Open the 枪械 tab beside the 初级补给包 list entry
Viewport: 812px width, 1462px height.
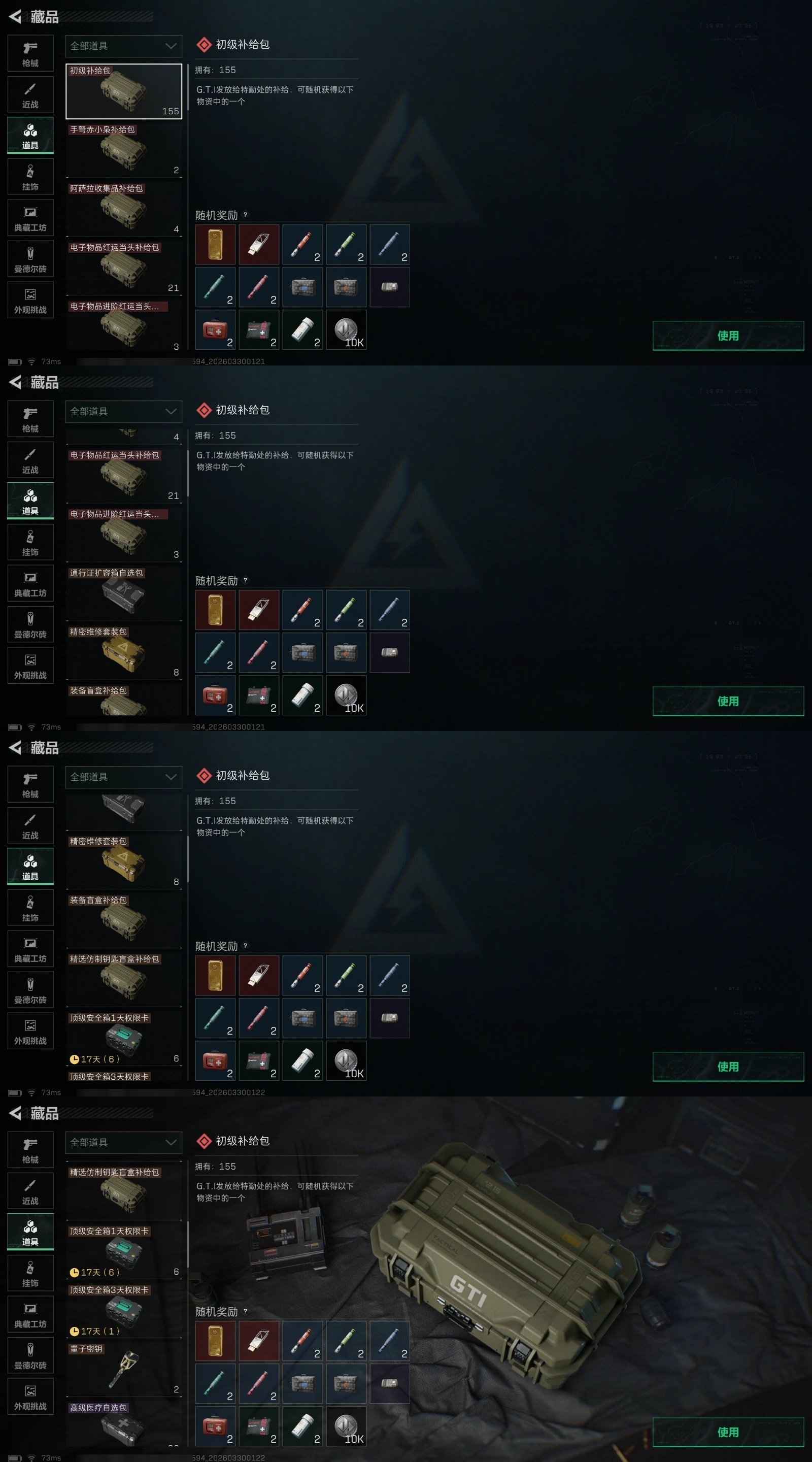coord(30,53)
